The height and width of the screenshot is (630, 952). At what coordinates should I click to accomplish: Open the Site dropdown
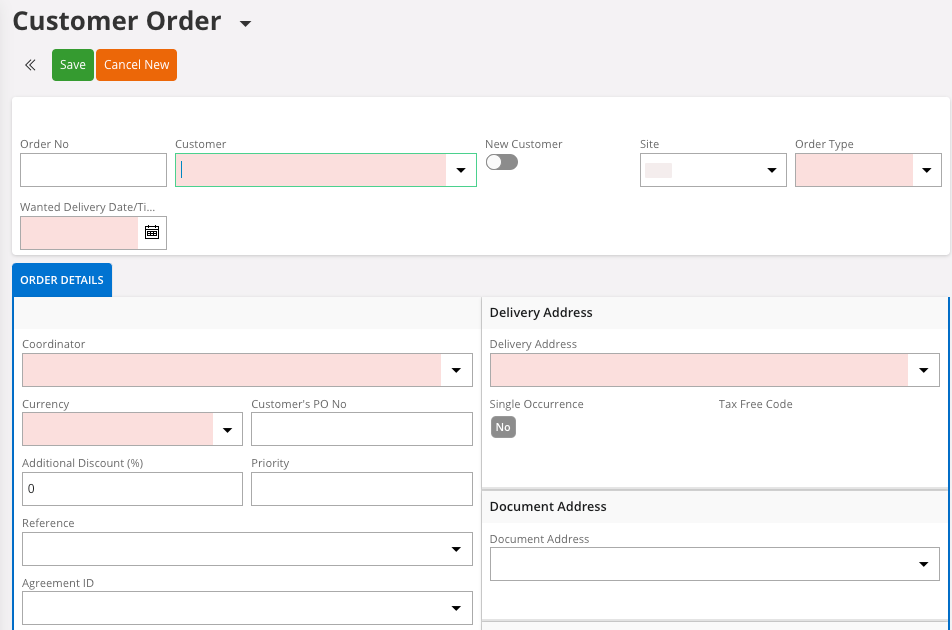click(771, 170)
